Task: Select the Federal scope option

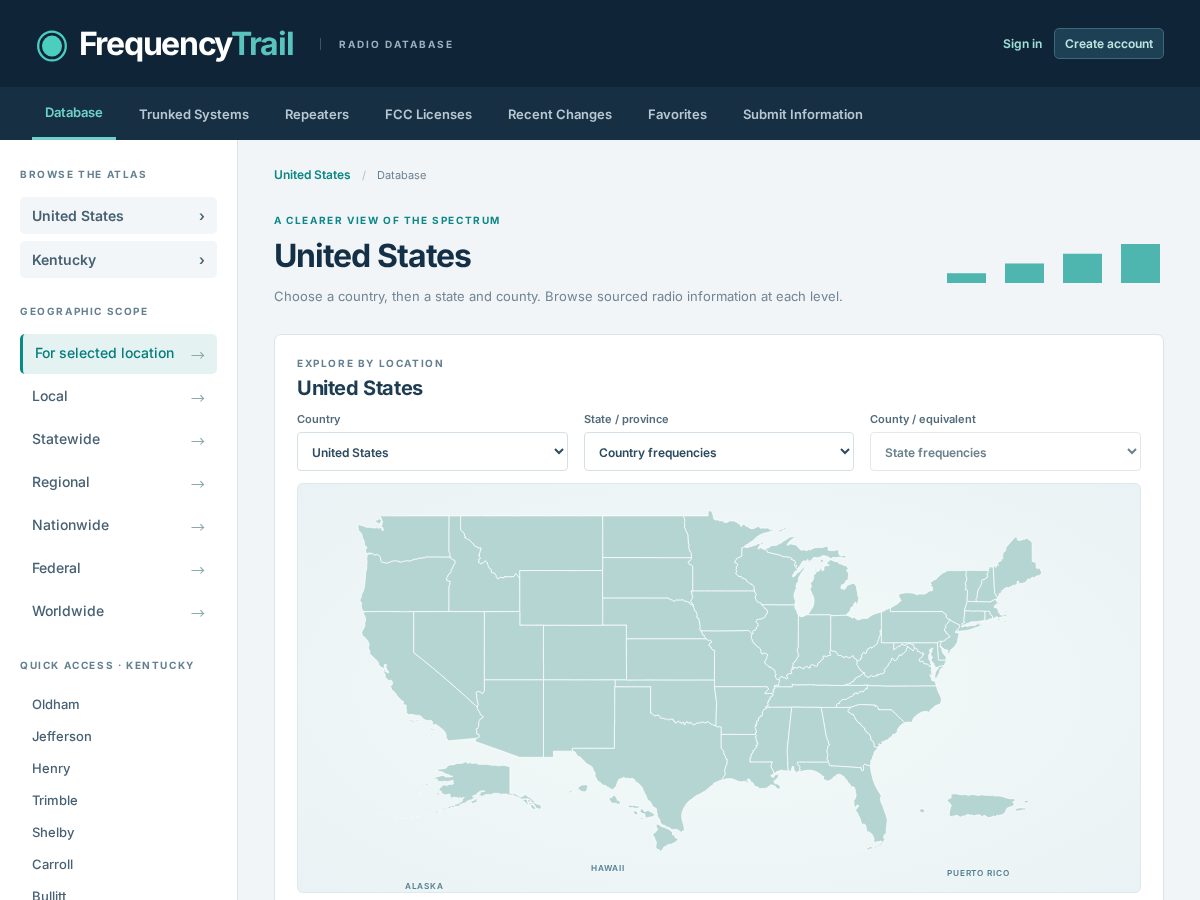Action: point(118,569)
